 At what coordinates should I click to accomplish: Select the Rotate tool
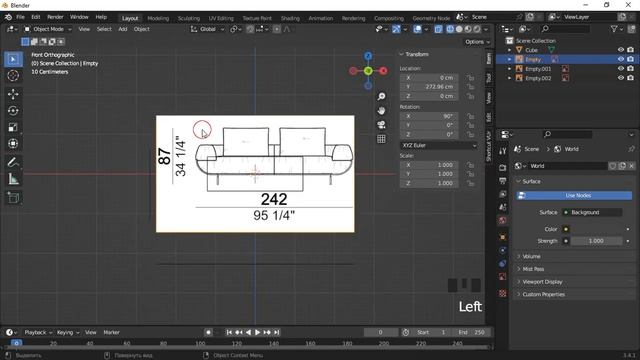pyautogui.click(x=13, y=111)
